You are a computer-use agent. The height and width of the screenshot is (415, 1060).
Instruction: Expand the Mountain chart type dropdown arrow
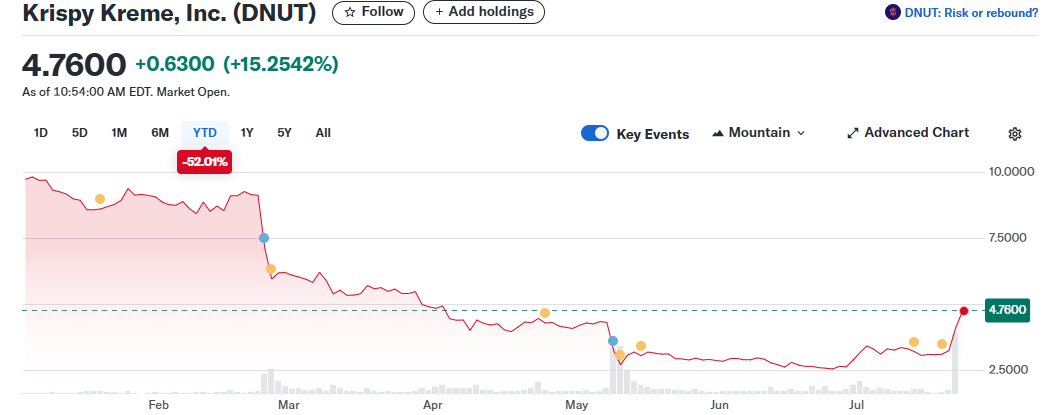coord(801,133)
